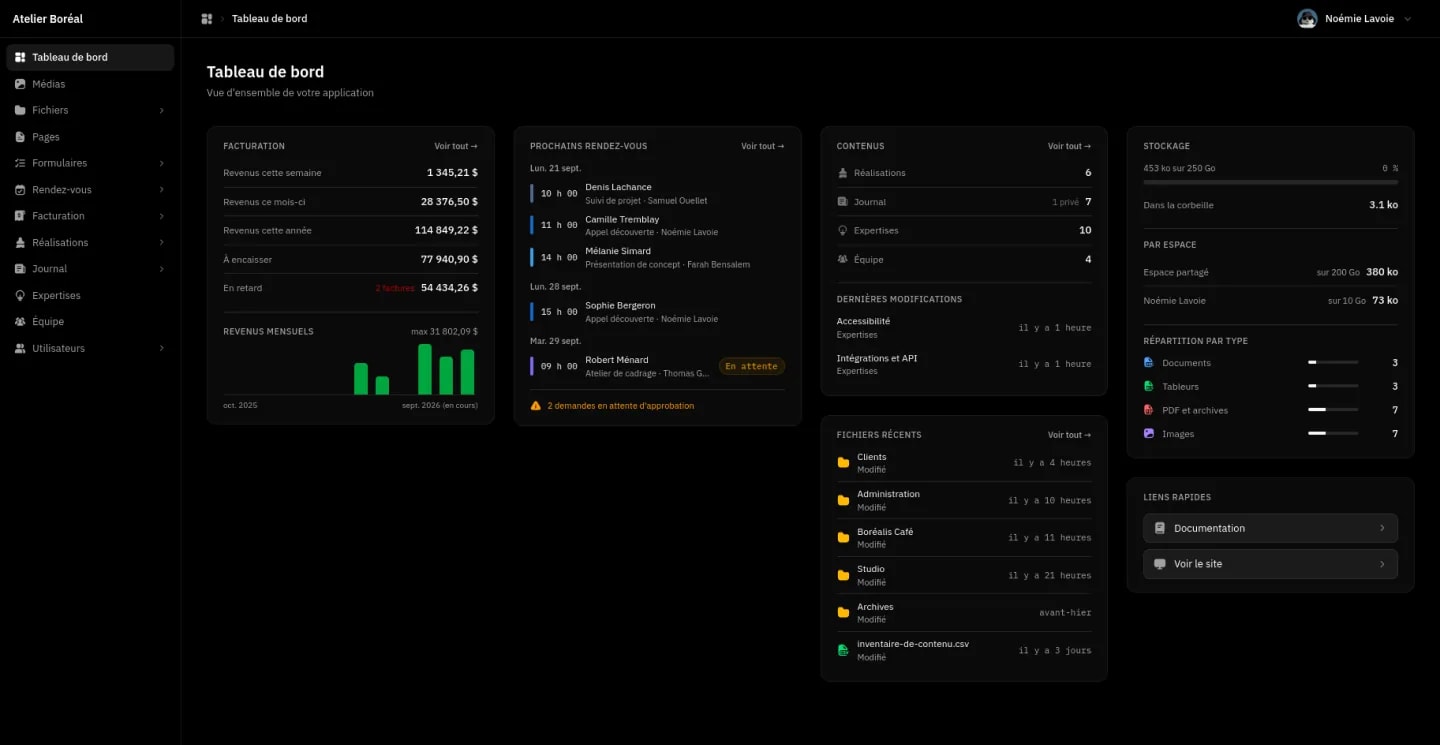
Task: Click the Utilisateurs icon in sidebar
Action: (20, 349)
